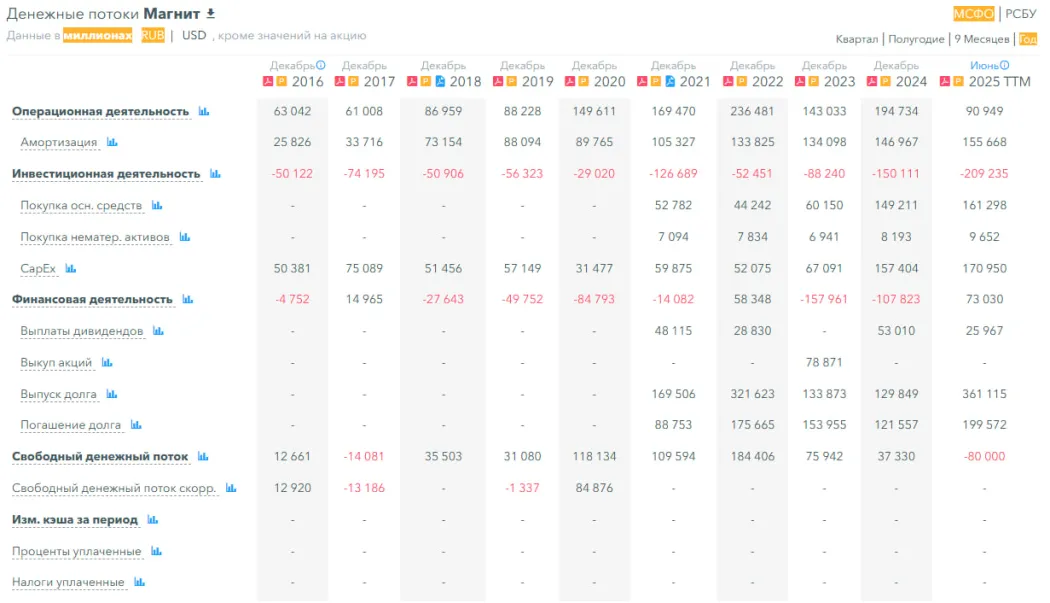The image size is (1050, 603).
Task: Download the Магнит cash flow data
Action: point(211,14)
